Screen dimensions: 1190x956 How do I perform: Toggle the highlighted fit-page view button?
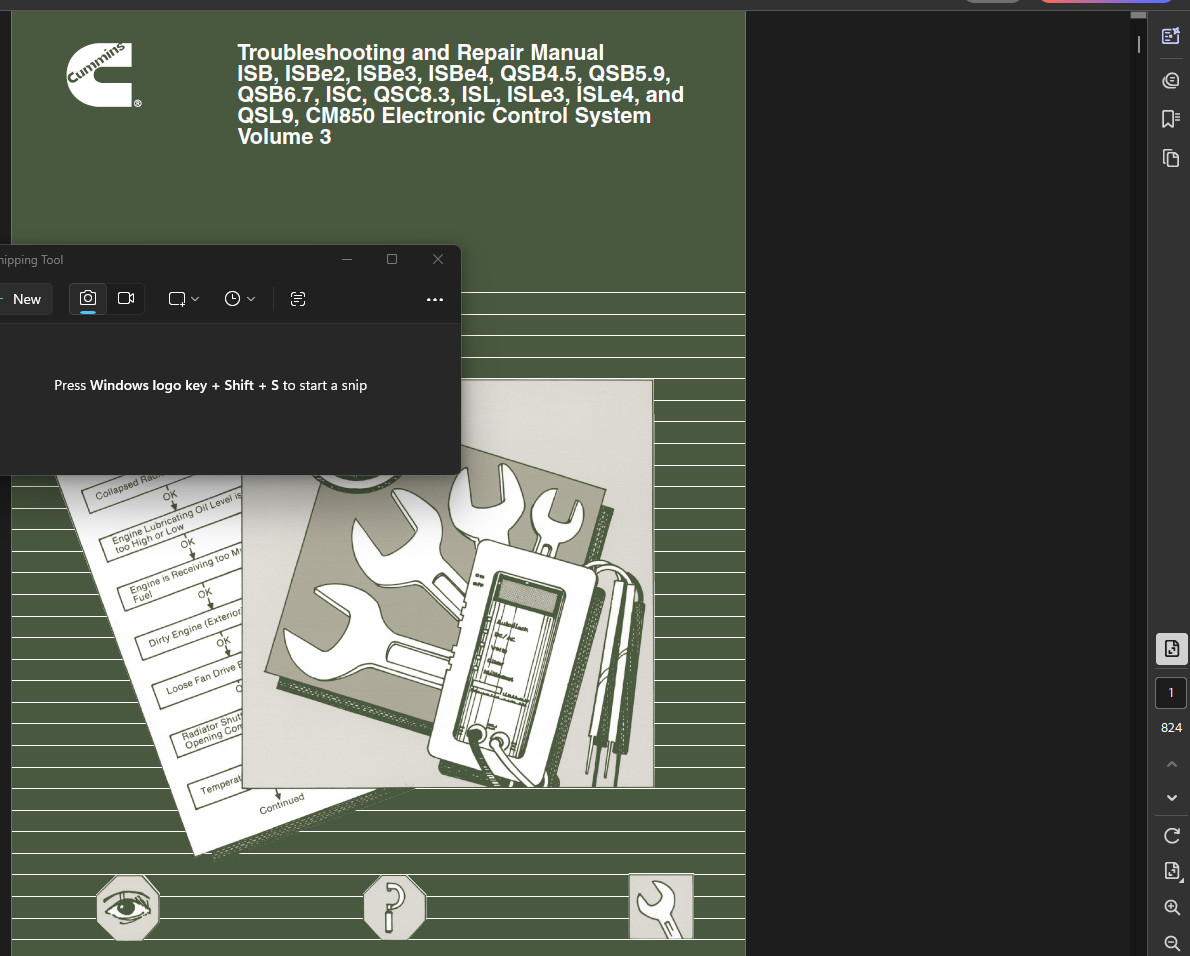click(1171, 649)
